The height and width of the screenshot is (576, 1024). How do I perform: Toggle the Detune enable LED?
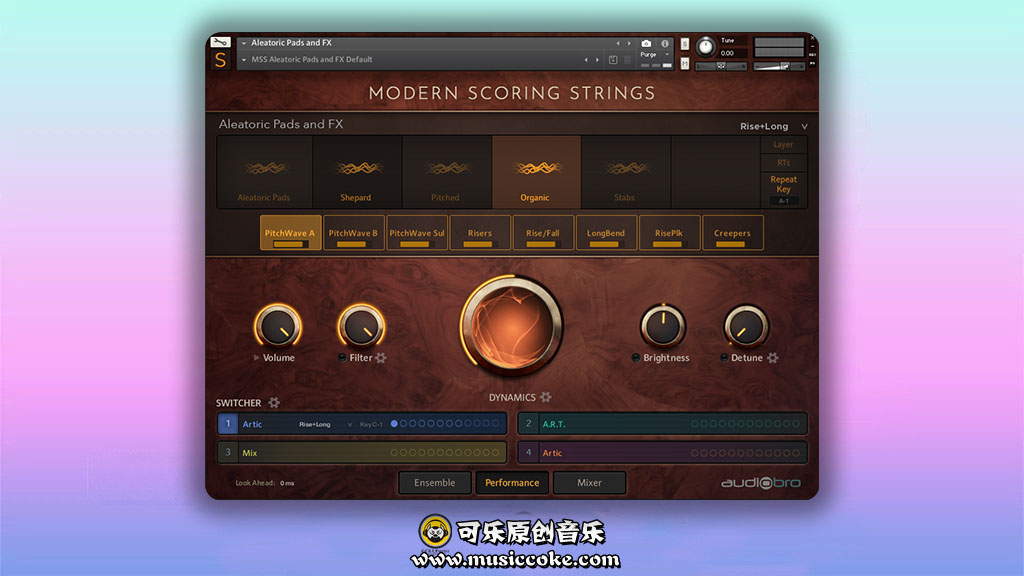coord(724,358)
